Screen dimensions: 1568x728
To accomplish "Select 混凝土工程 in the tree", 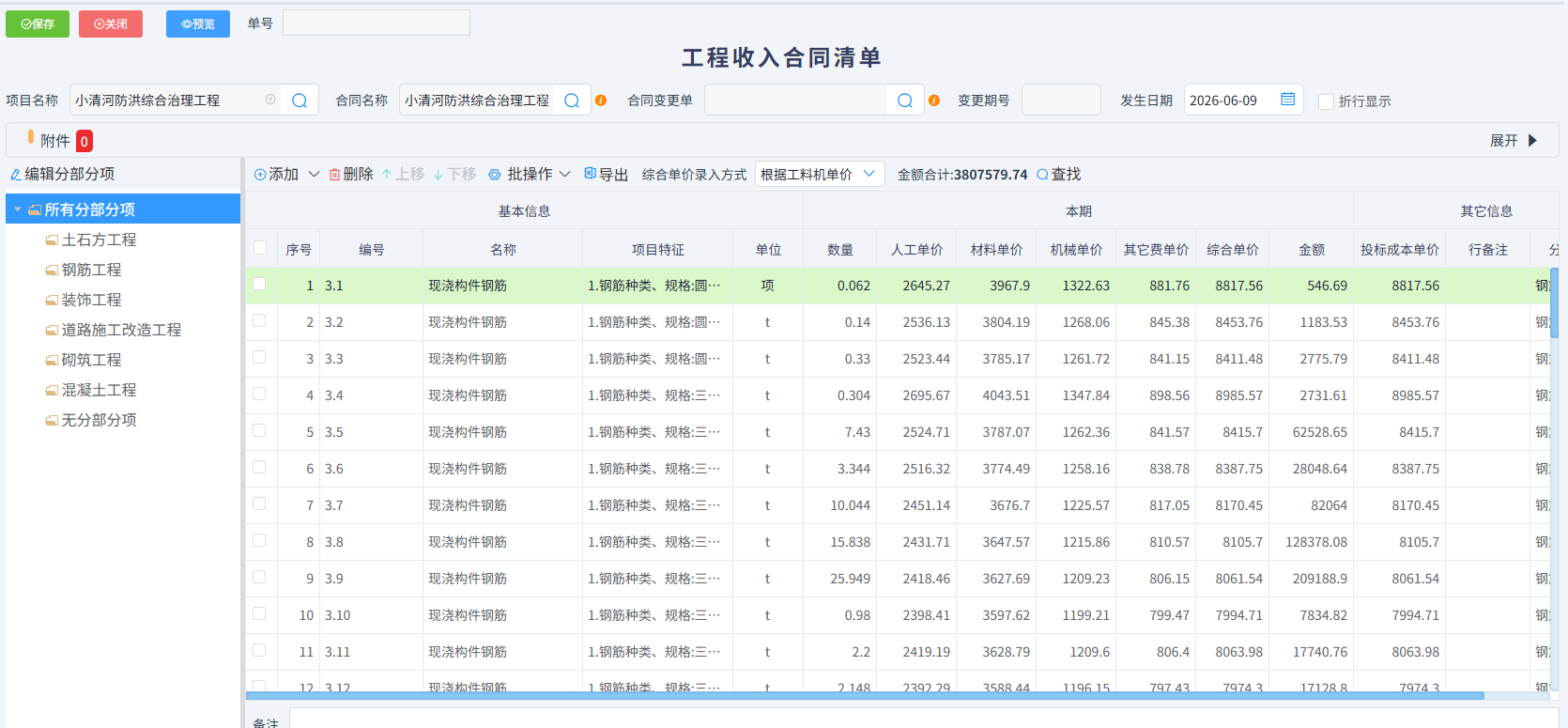I will (x=99, y=390).
